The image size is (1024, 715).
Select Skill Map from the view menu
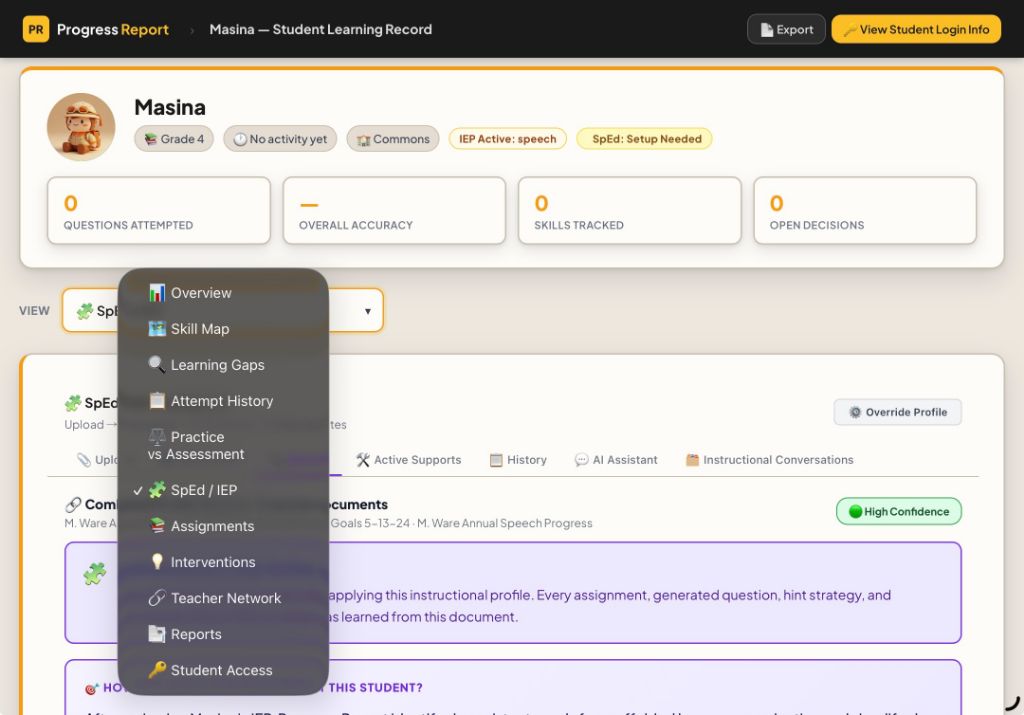[x=223, y=329]
